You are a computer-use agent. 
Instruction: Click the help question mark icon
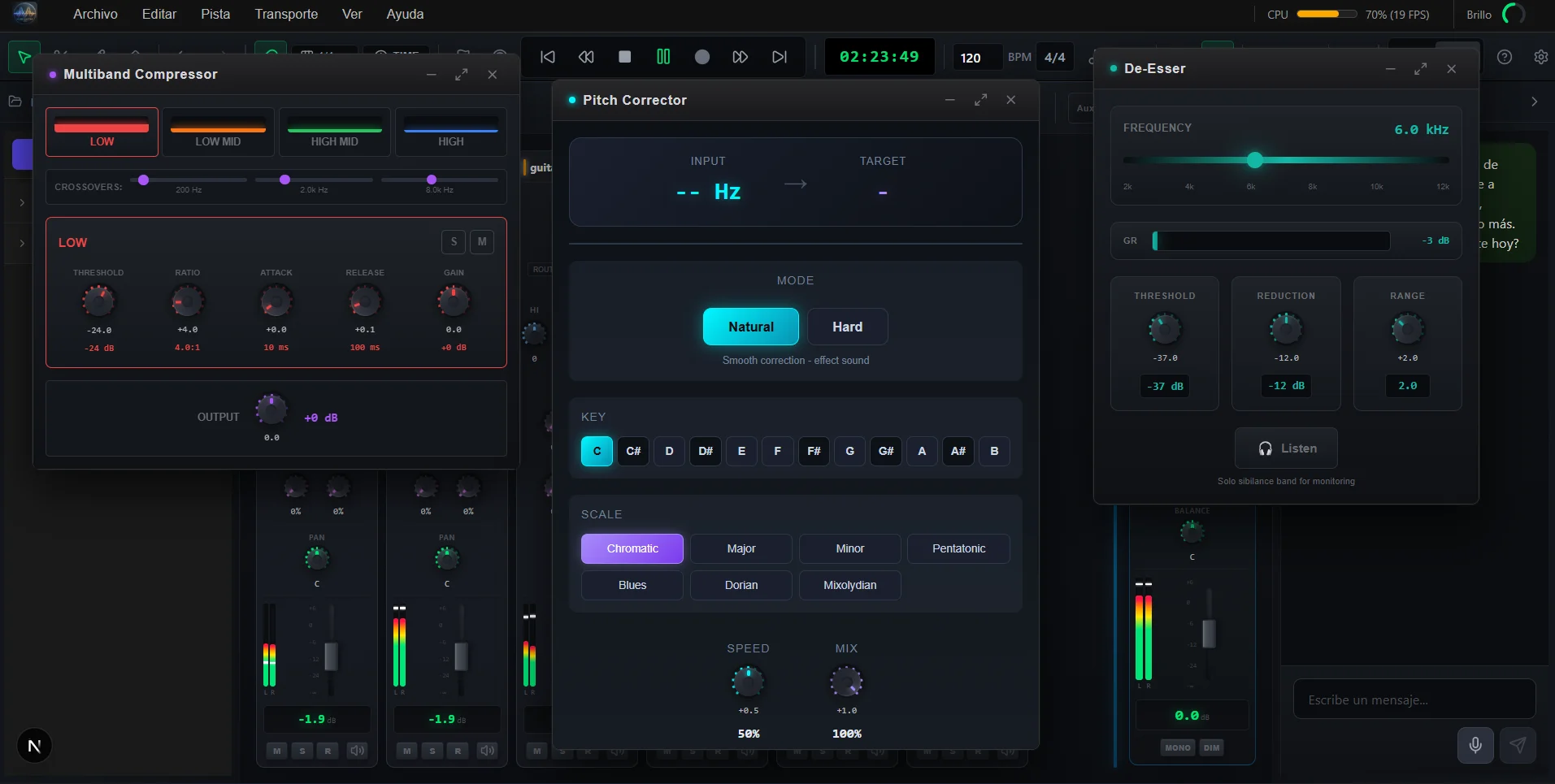(x=1505, y=57)
